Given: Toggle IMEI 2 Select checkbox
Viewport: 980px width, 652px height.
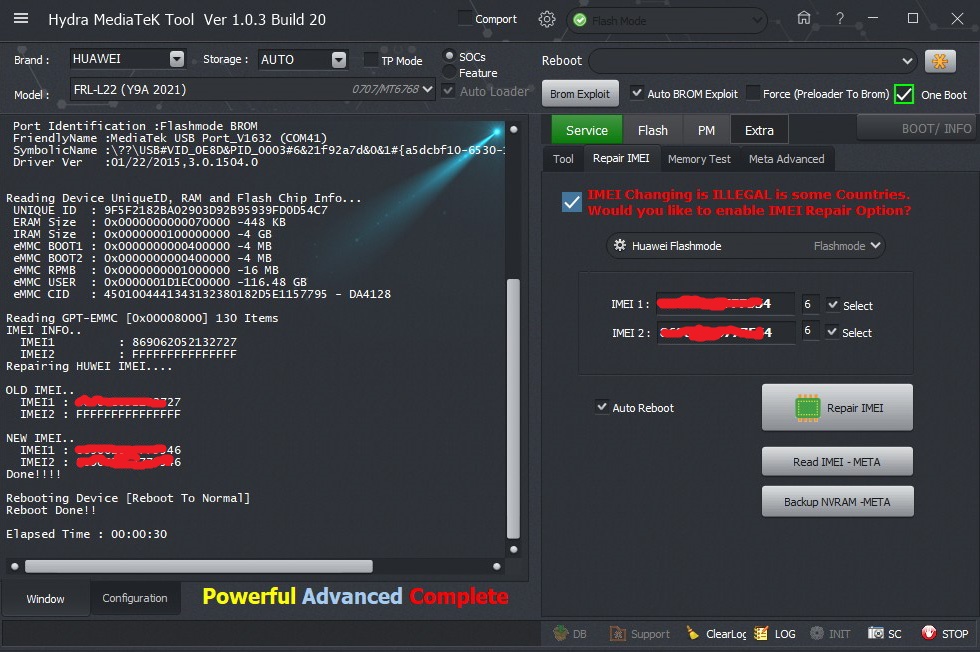Looking at the screenshot, I should click(832, 331).
